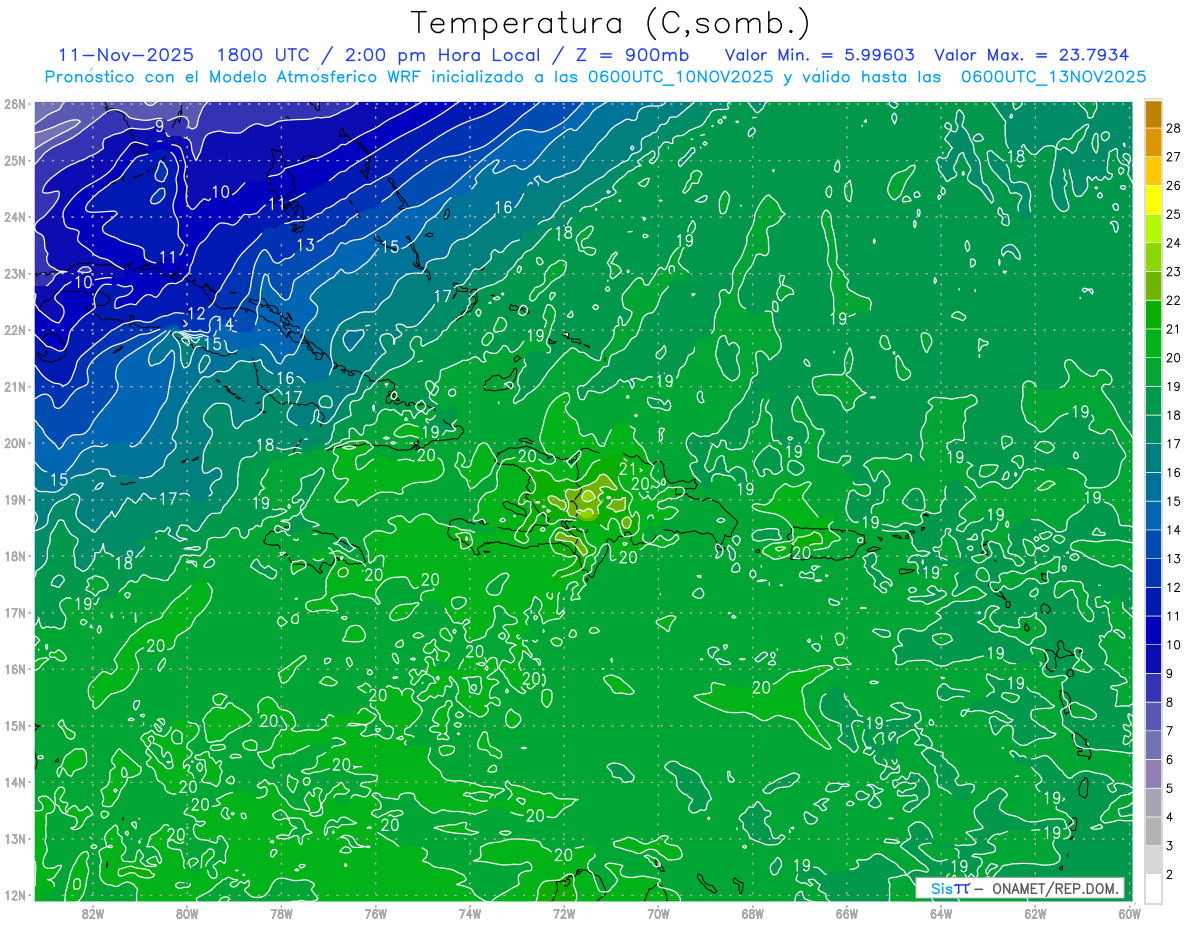
Task: Click the '12N' latitude axis label
Action: point(15,895)
